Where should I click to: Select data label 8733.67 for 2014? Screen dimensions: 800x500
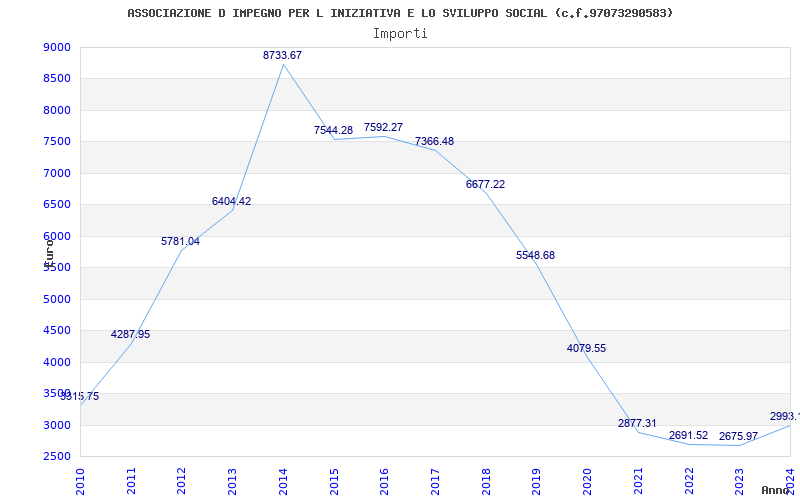click(282, 55)
